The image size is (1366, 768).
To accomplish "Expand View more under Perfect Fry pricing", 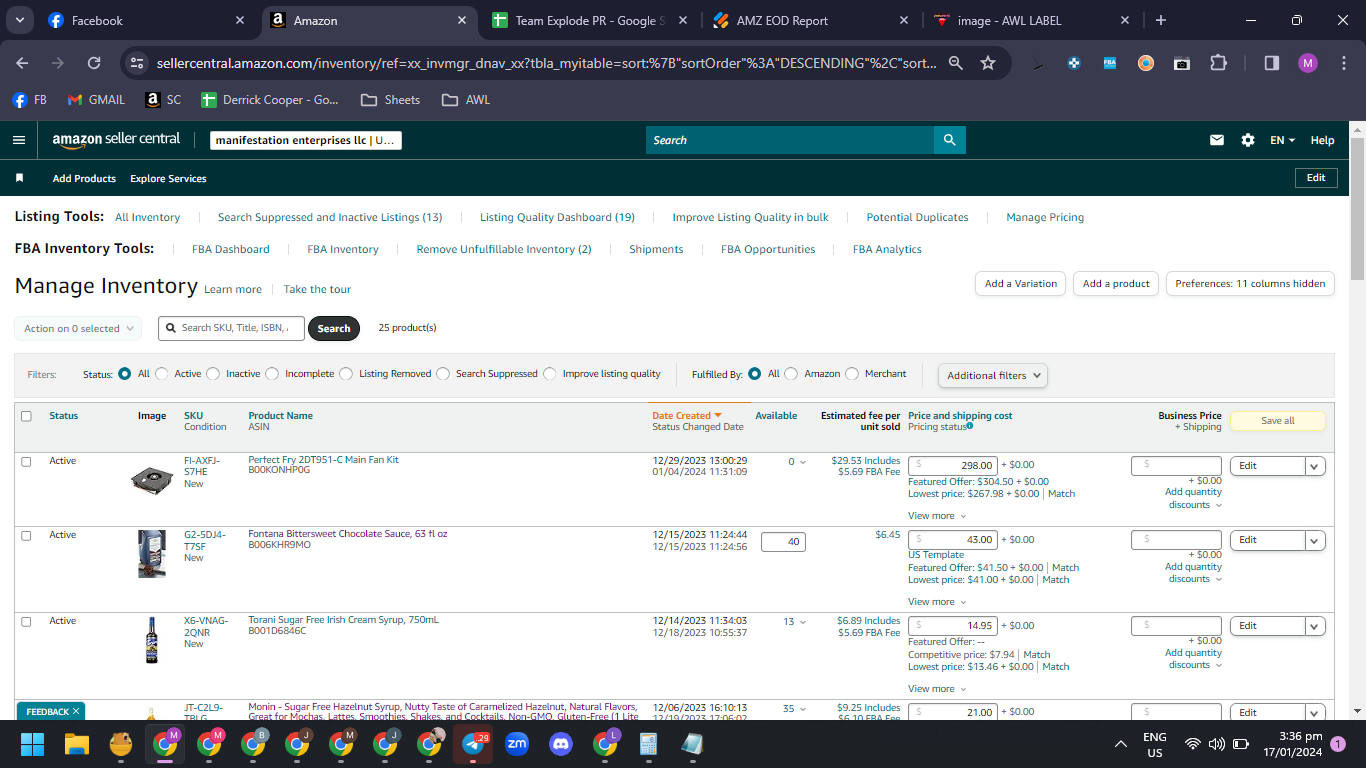I will (937, 516).
